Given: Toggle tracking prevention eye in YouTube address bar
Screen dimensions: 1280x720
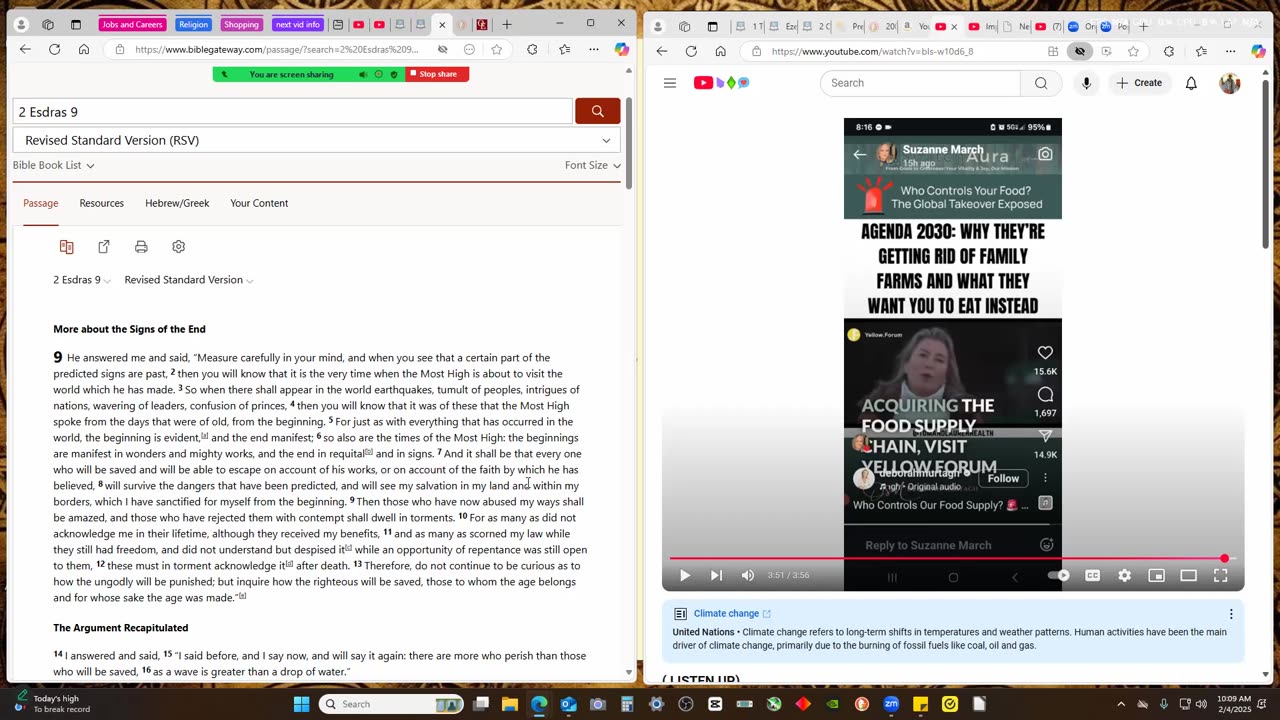Looking at the screenshot, I should [x=1080, y=51].
